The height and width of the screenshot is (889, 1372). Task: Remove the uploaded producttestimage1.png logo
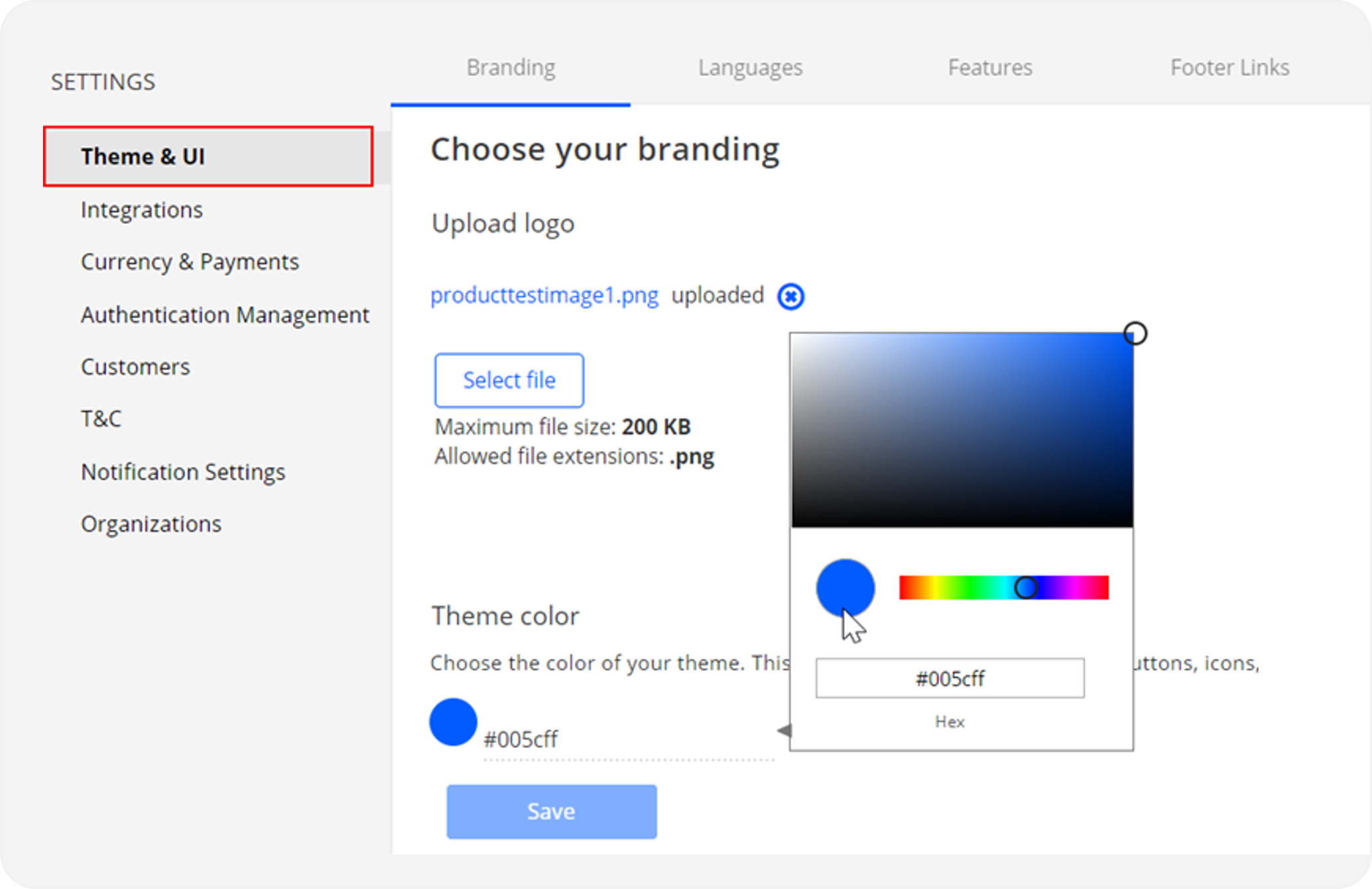coord(790,296)
